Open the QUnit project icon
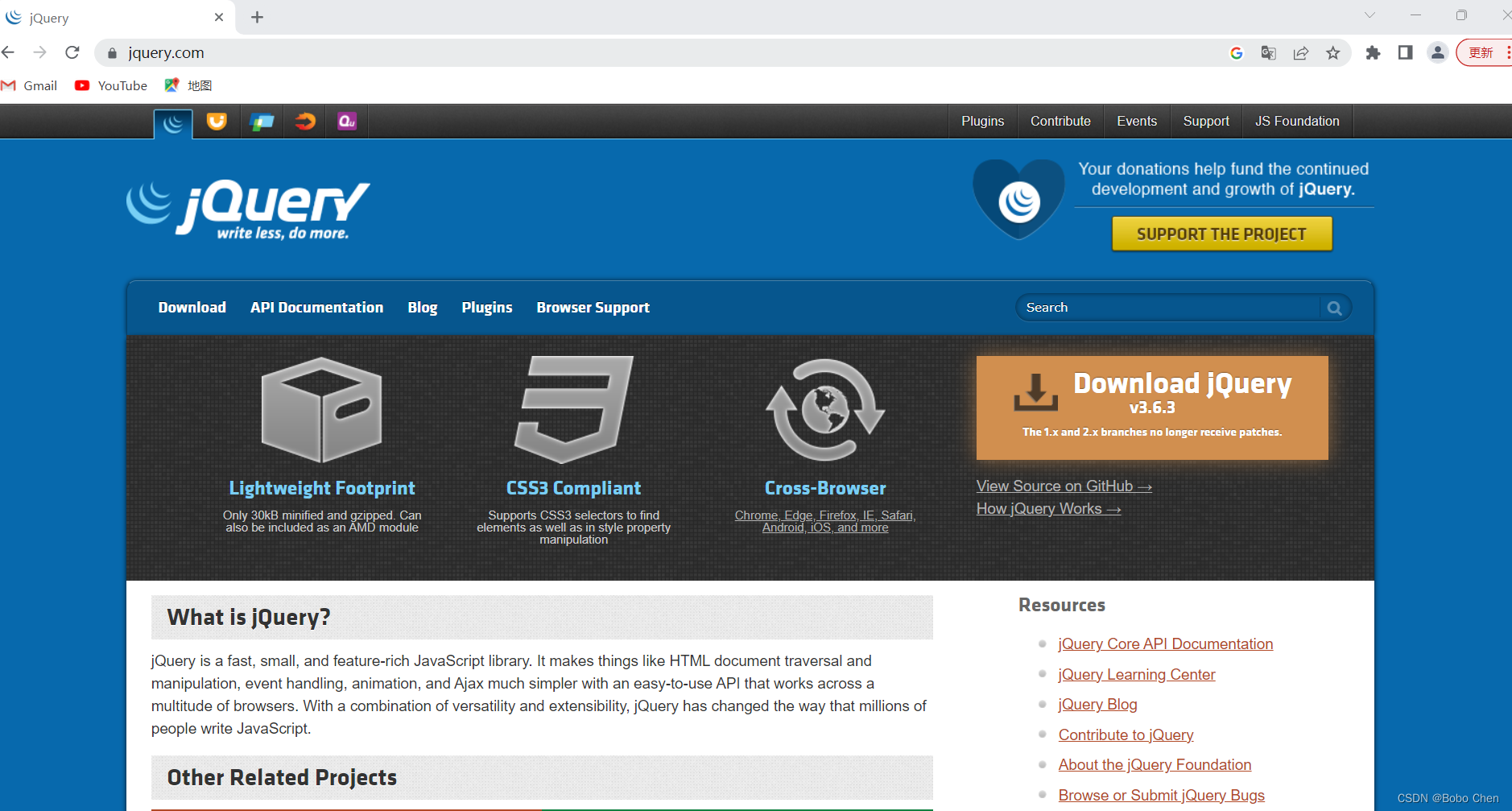1512x811 pixels. pos(347,122)
